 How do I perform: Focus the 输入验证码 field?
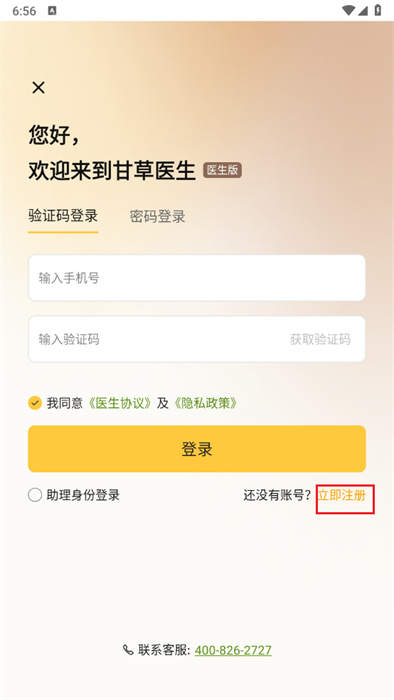pyautogui.click(x=156, y=339)
